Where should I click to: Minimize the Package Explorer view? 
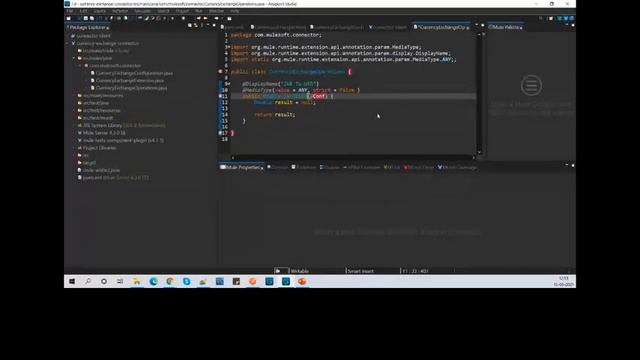(208, 25)
